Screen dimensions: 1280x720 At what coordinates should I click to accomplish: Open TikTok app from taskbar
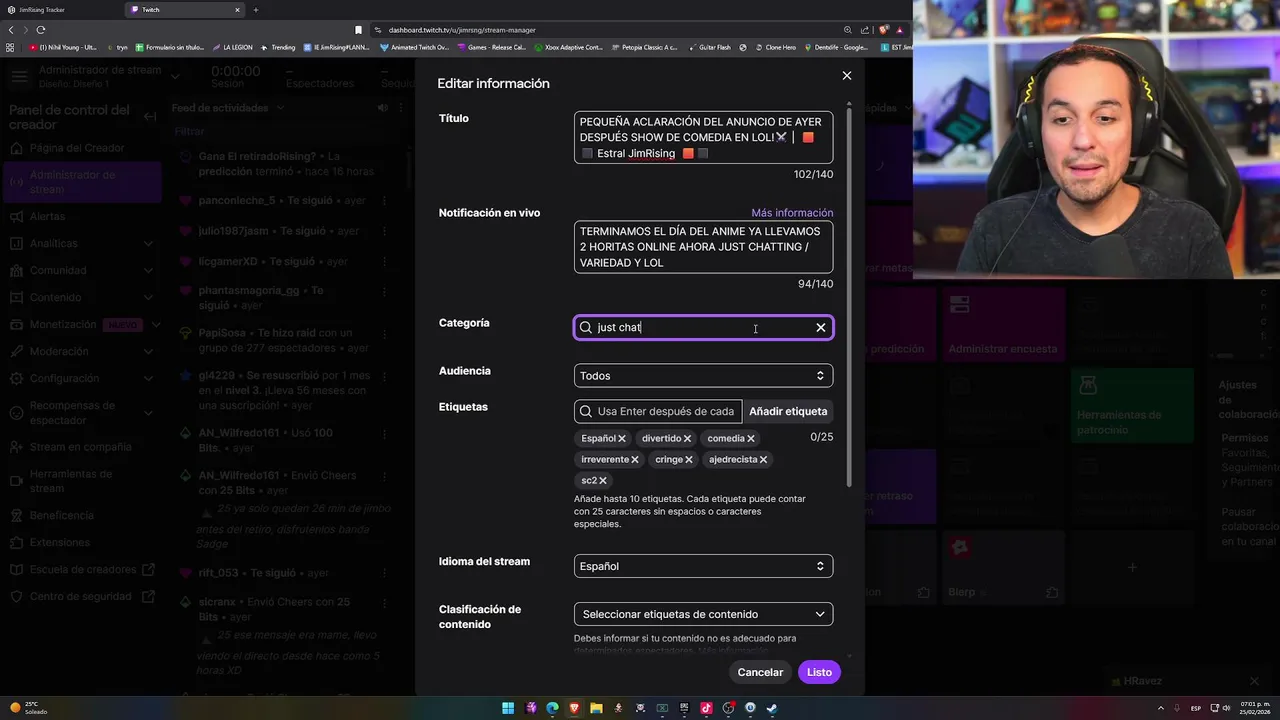pyautogui.click(x=706, y=708)
